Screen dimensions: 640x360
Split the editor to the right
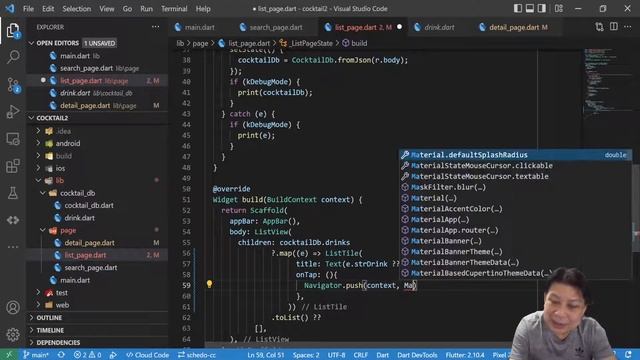(x=613, y=27)
